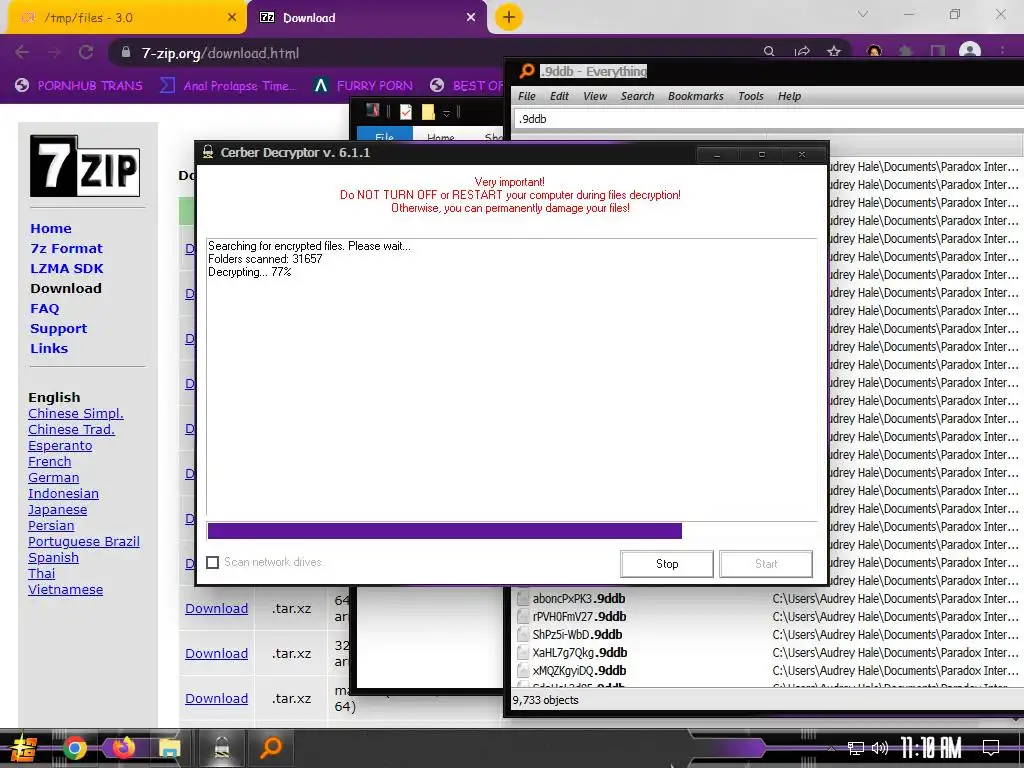
Task: Click the site info lock icon
Action: click(x=126, y=52)
